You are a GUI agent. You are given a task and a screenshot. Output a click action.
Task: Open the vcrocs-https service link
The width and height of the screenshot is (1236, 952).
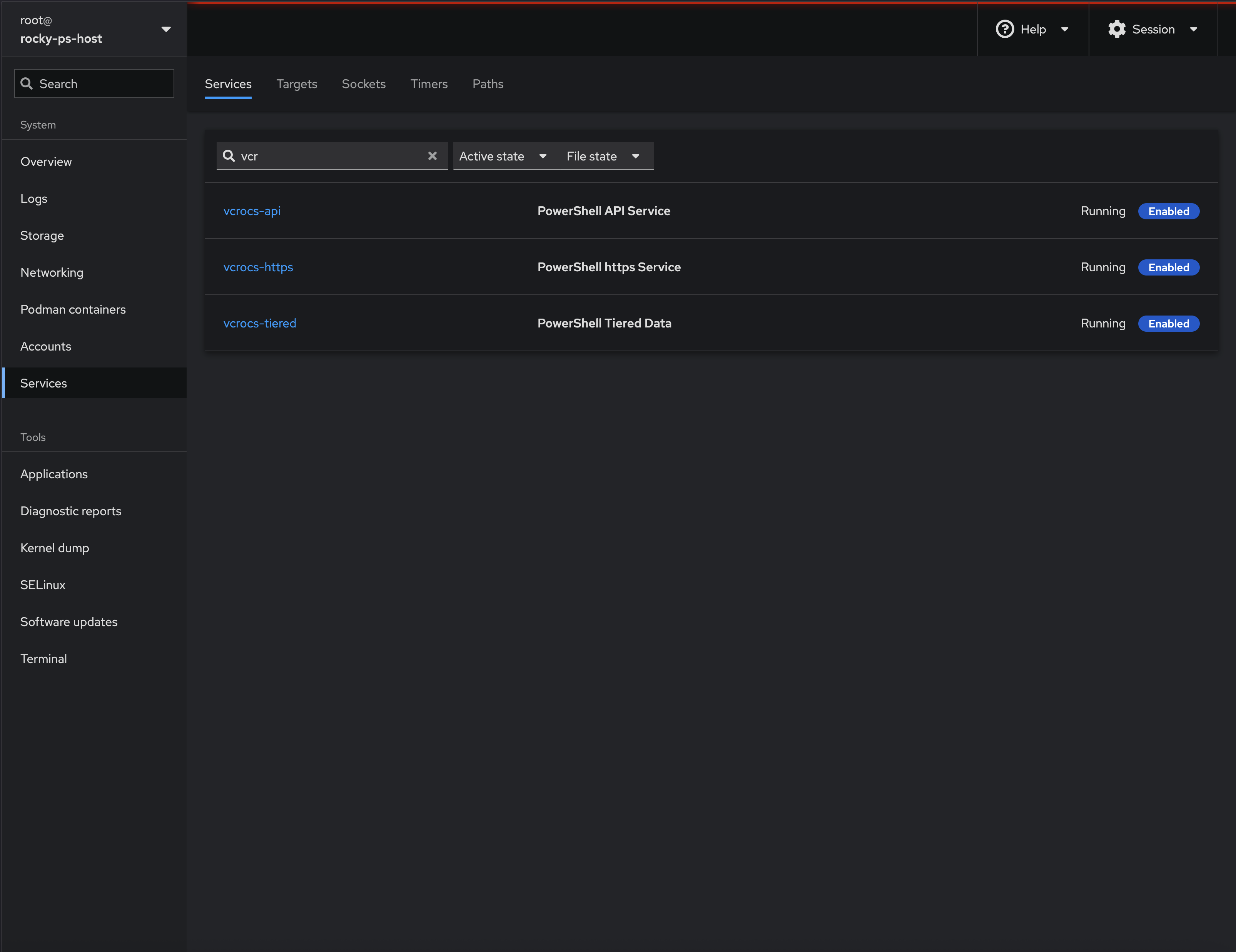pos(258,267)
